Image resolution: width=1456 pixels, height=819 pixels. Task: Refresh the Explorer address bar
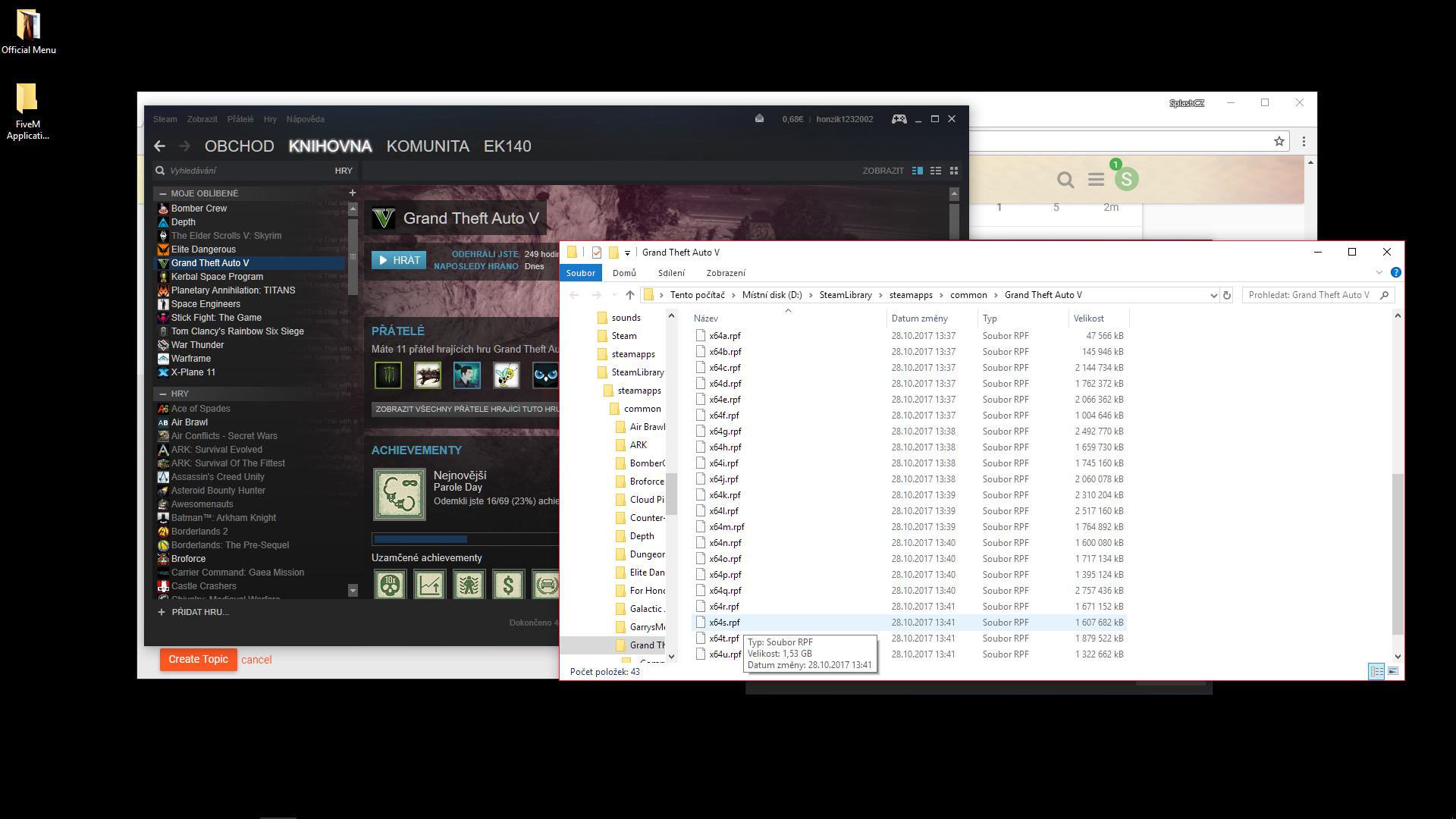1227,295
